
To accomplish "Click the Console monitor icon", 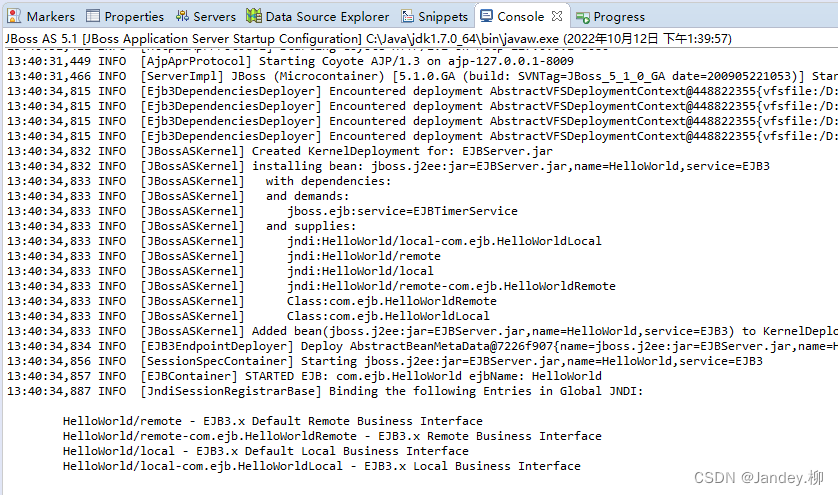I will tap(486, 16).
